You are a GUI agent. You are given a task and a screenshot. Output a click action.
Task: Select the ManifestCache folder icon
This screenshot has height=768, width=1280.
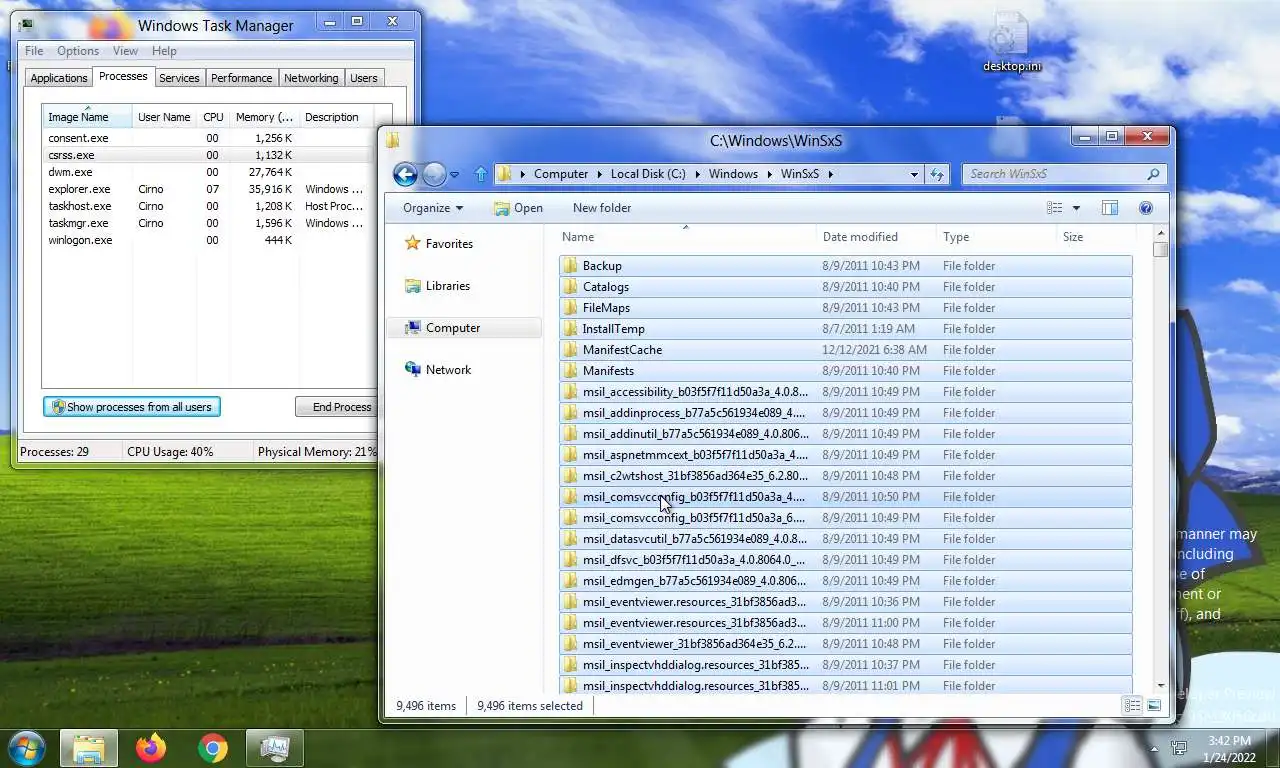coord(570,350)
